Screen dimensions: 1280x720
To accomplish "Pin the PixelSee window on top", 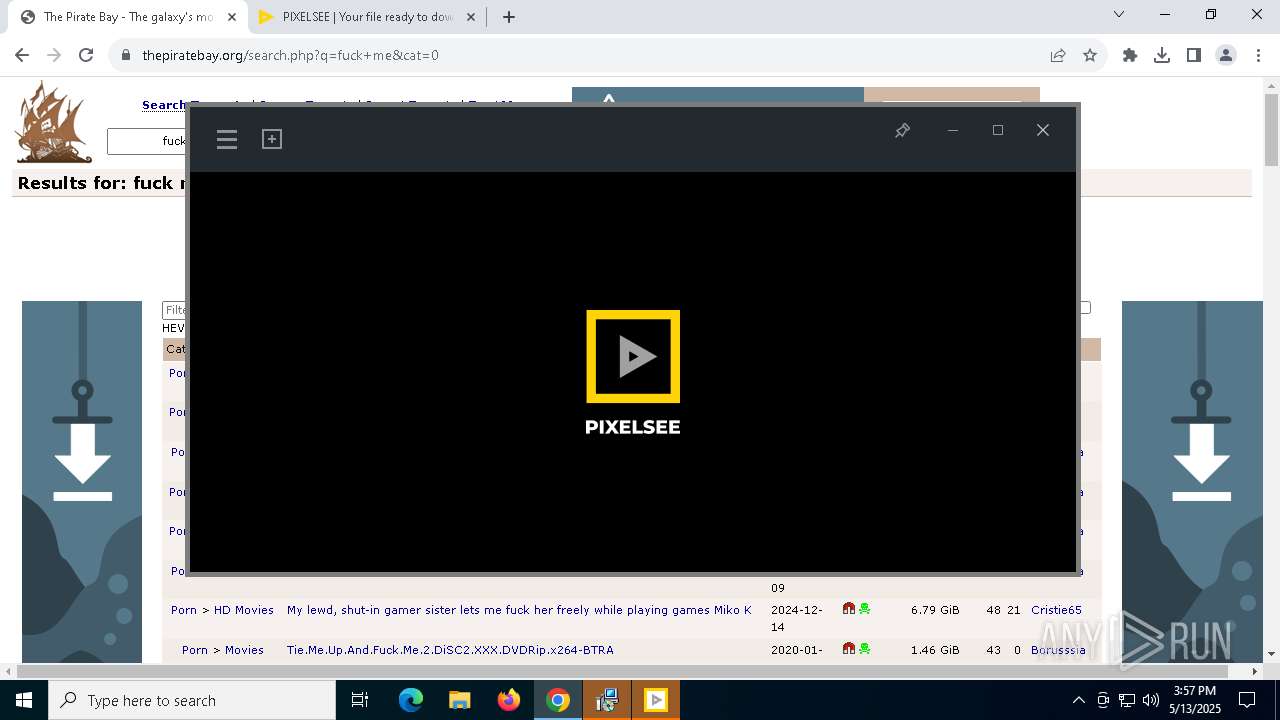I will [x=902, y=130].
